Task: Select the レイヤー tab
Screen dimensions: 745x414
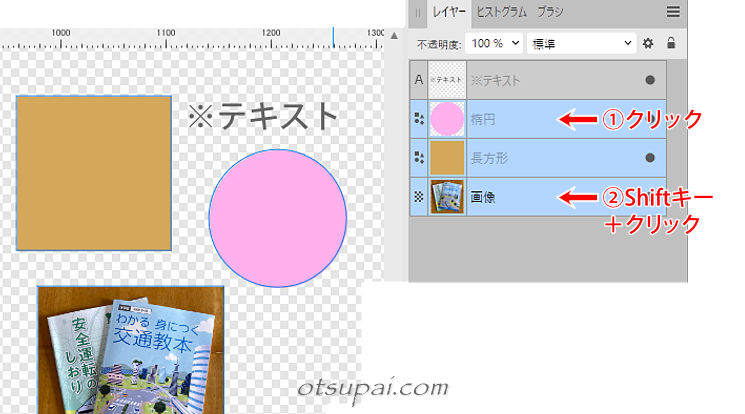Action: pyautogui.click(x=449, y=12)
